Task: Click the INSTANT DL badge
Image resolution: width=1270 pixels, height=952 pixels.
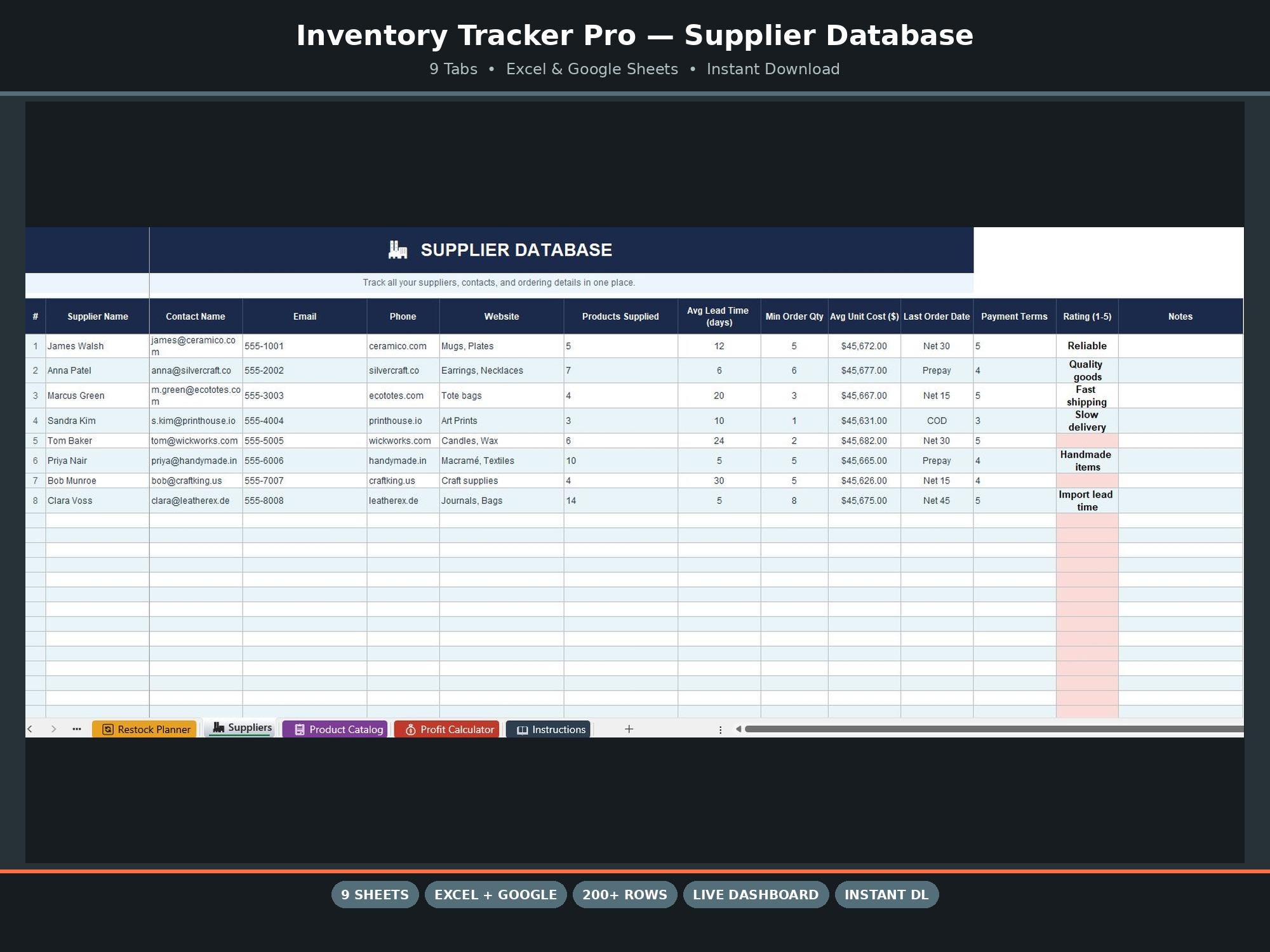Action: click(886, 894)
